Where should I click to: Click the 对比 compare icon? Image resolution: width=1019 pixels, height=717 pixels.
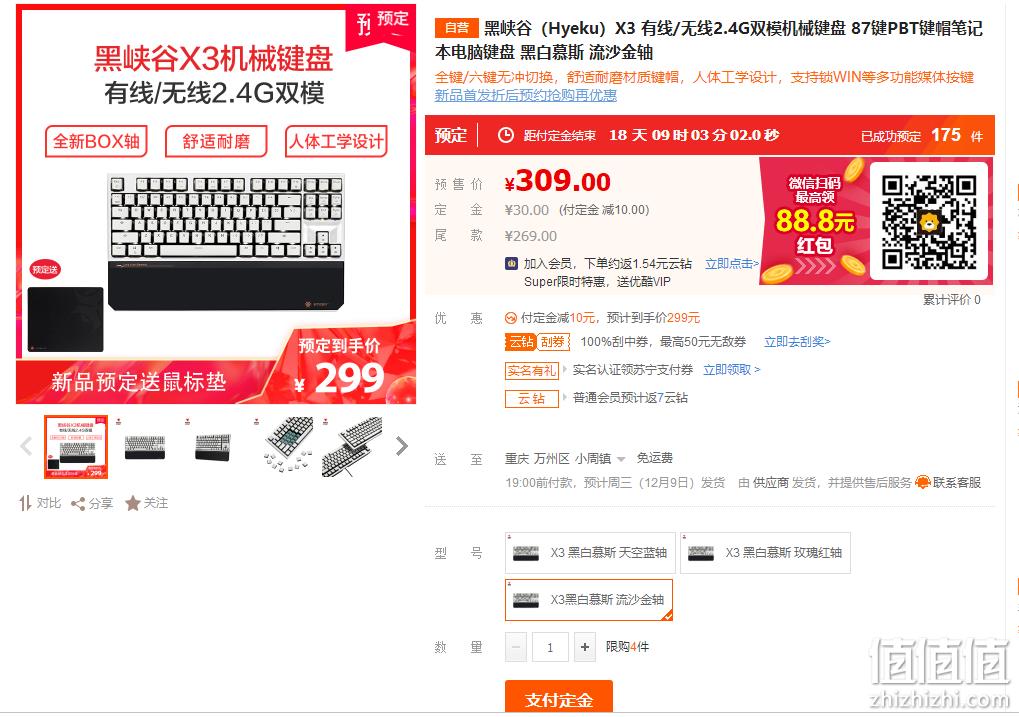pos(25,503)
